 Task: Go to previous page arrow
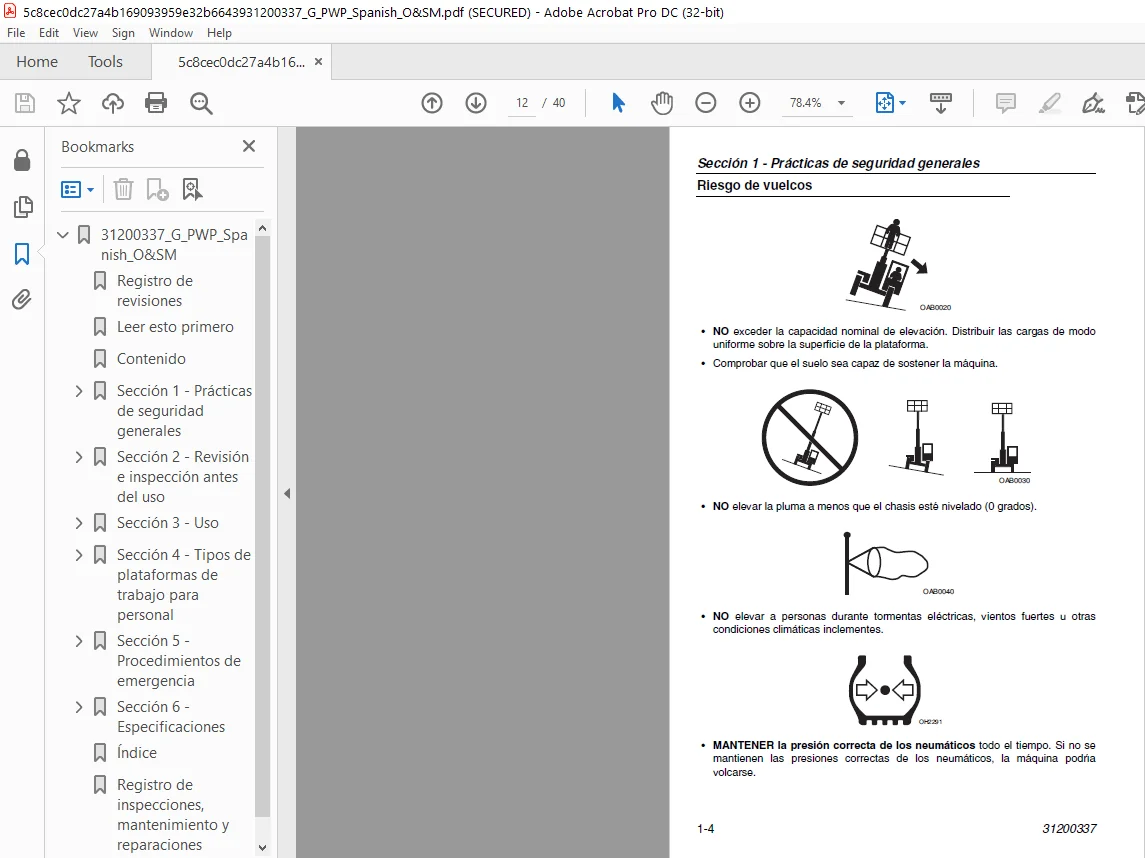(x=432, y=103)
